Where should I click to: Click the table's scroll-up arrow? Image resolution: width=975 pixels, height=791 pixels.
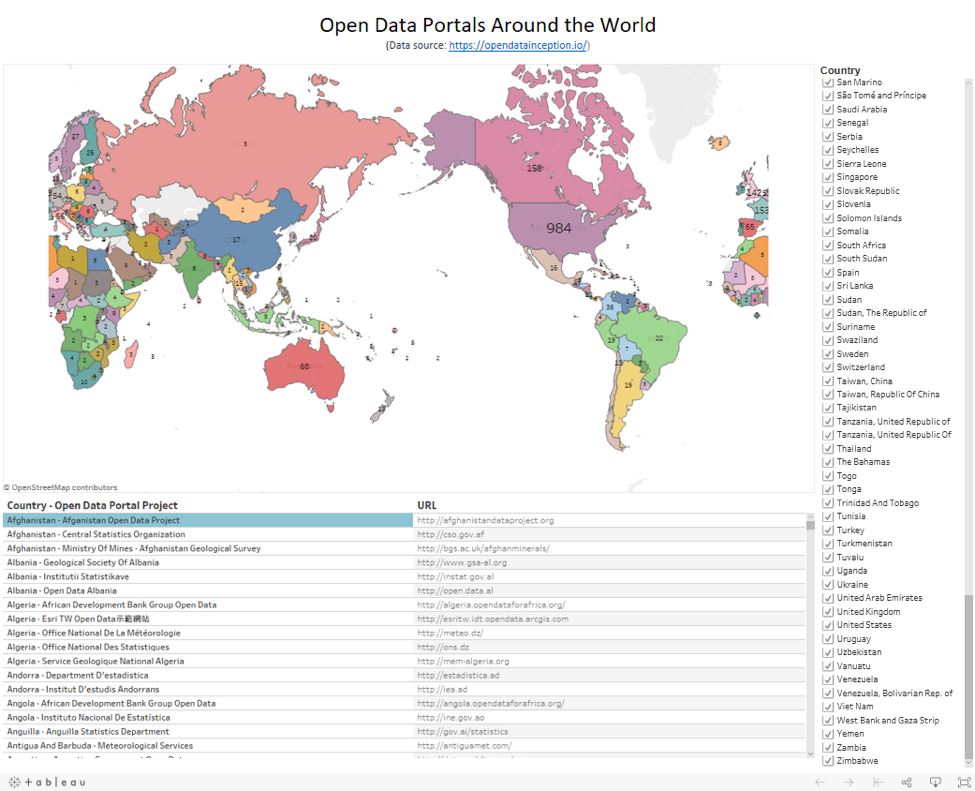pos(811,517)
